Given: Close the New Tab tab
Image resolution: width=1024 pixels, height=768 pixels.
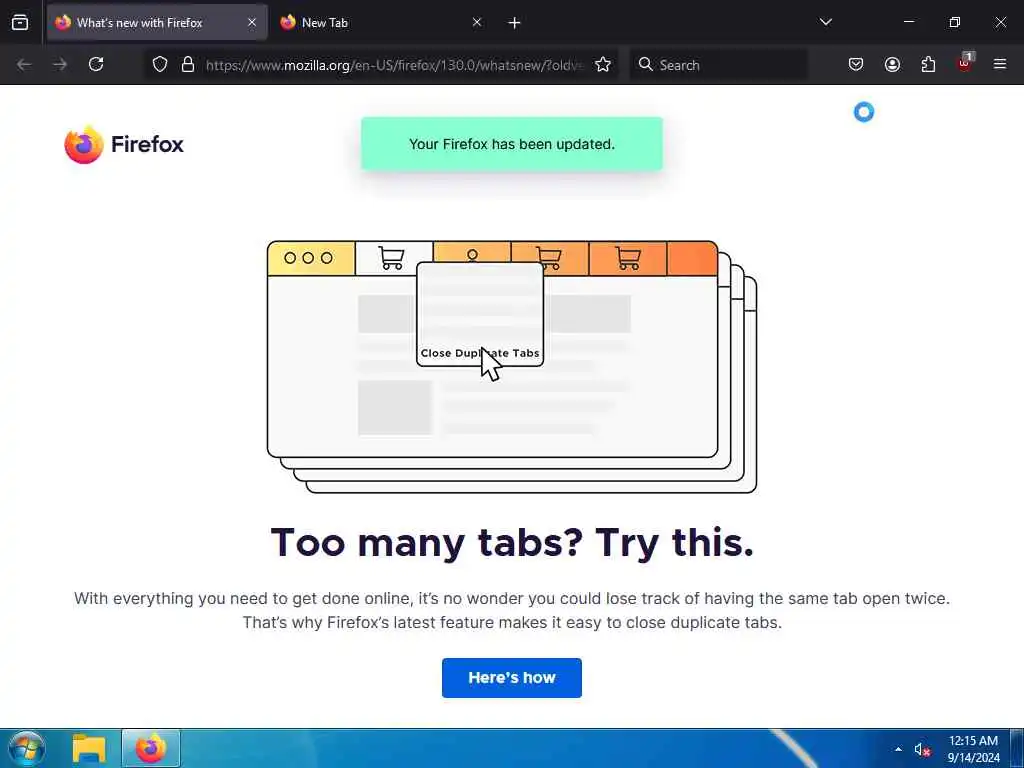Looking at the screenshot, I should [x=477, y=23].
